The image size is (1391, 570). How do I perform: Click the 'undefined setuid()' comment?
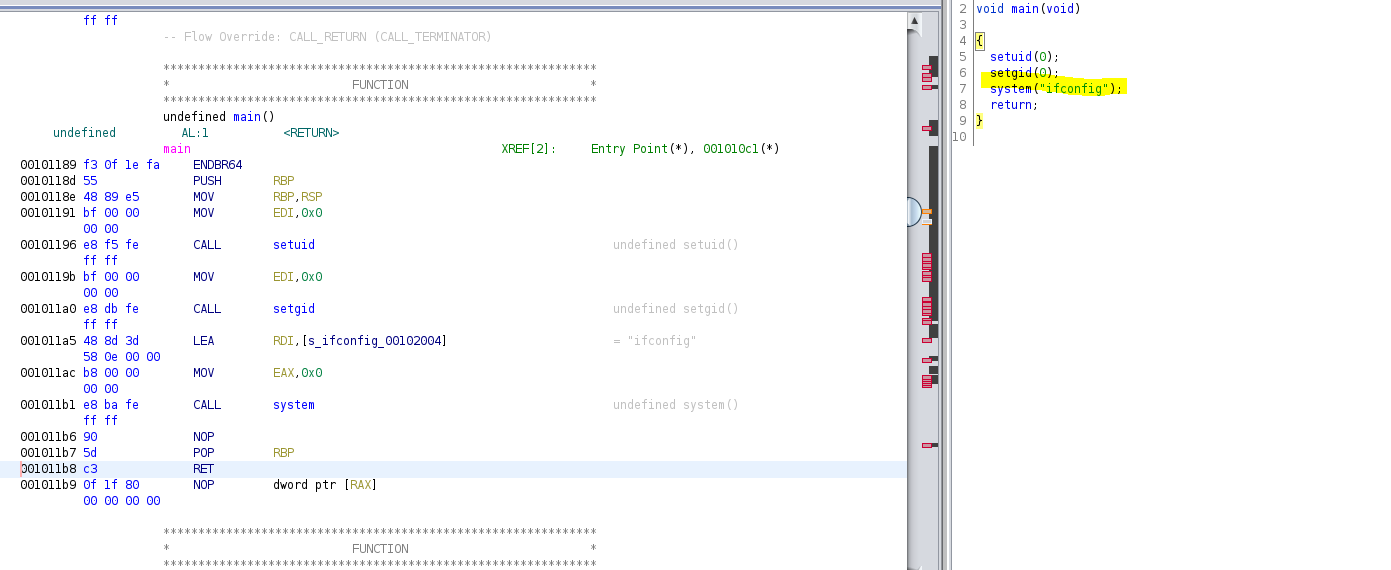click(676, 245)
